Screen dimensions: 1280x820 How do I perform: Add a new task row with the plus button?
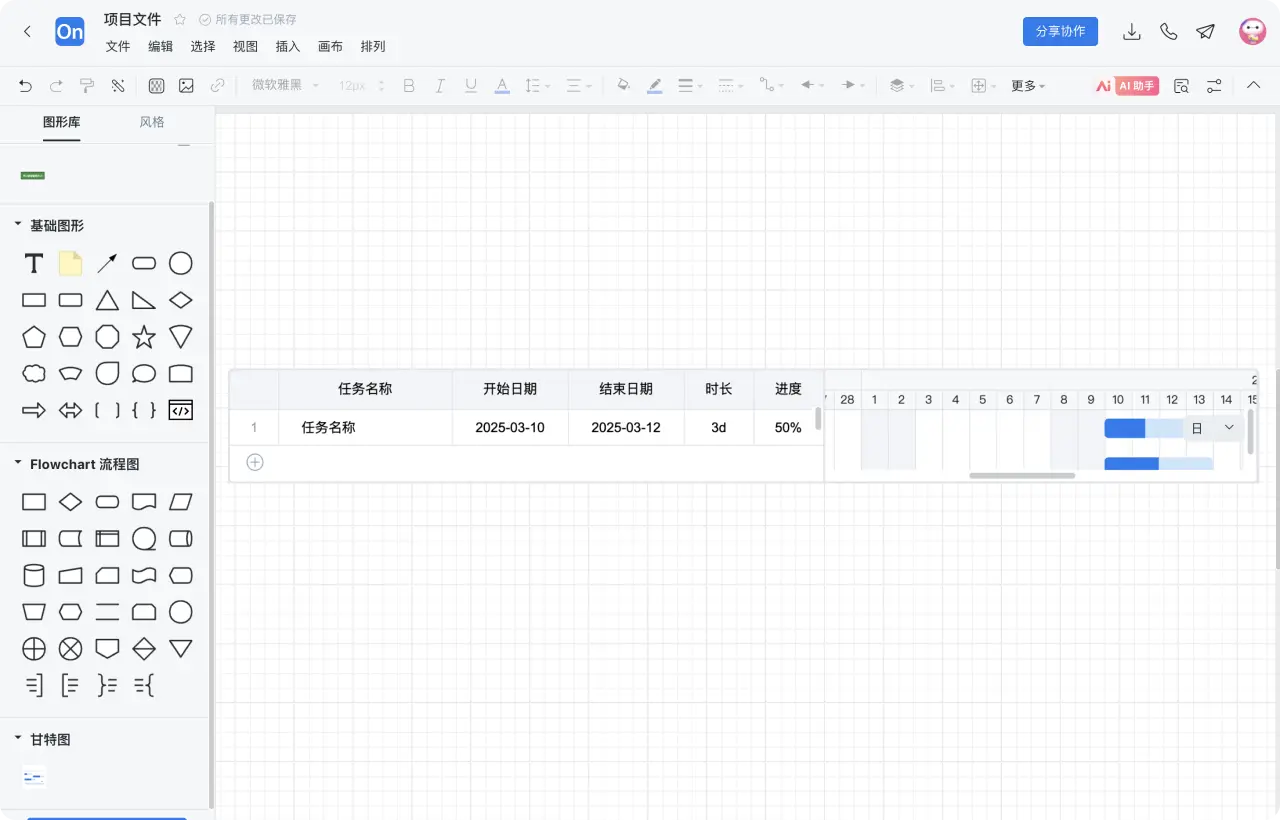pos(254,462)
